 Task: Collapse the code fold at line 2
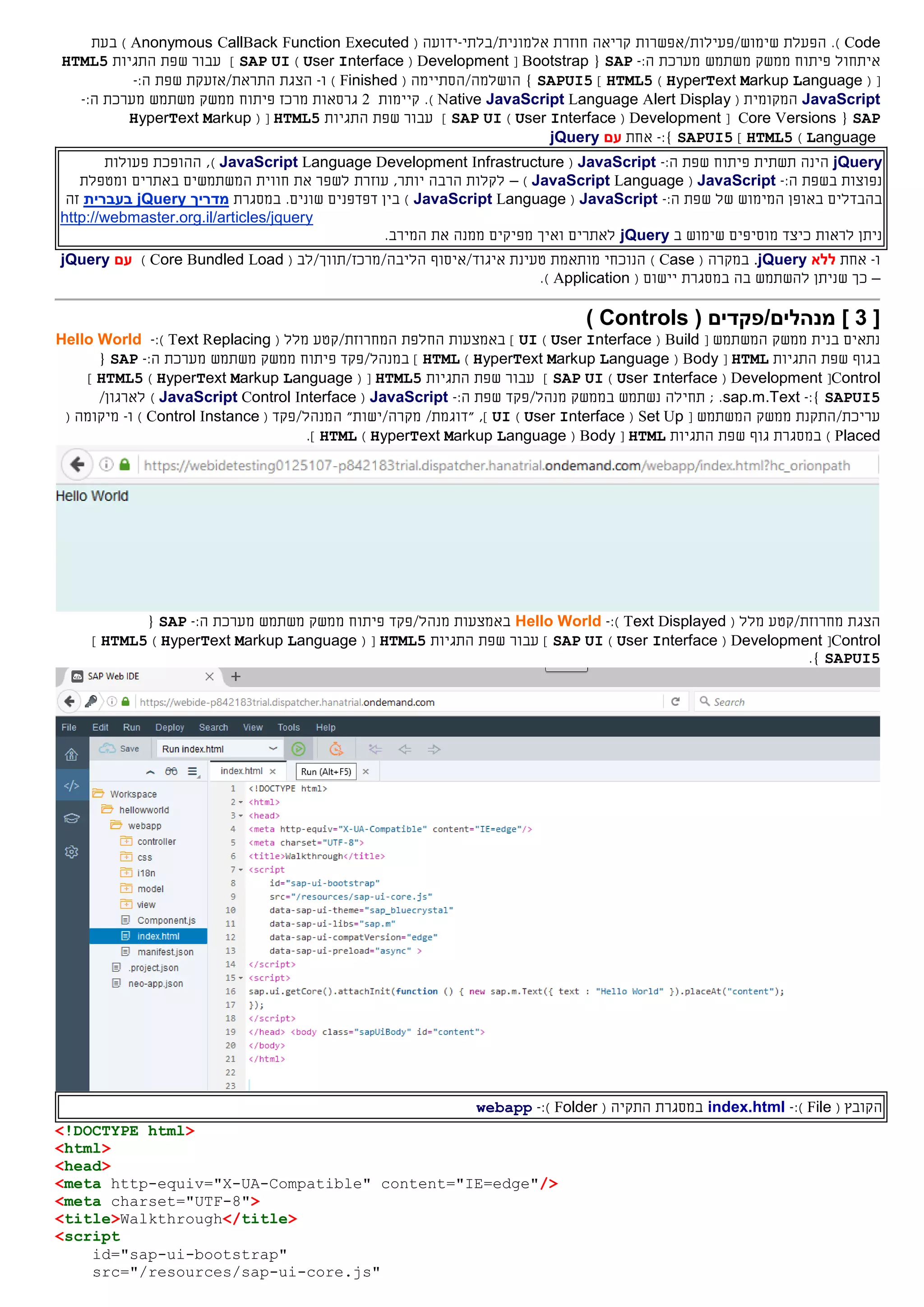[240, 802]
